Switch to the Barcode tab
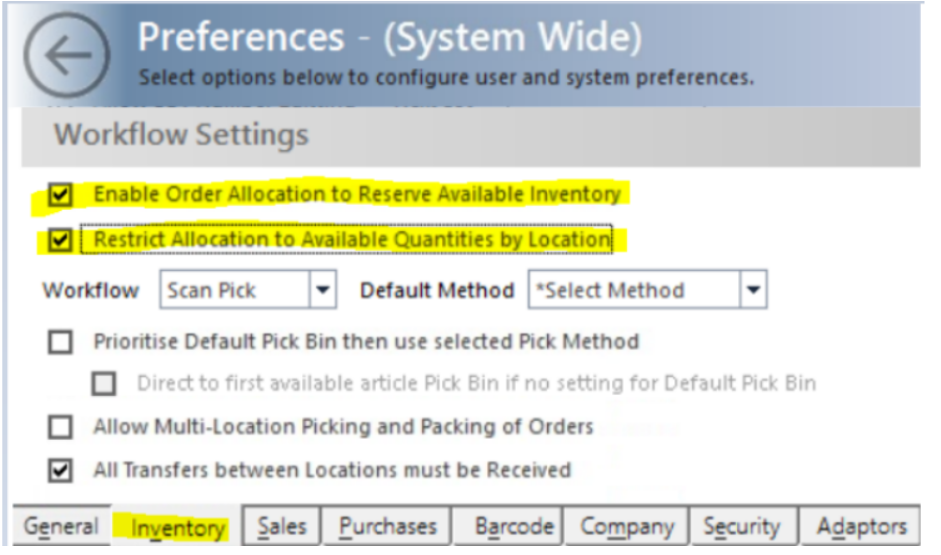Image resolution: width=941 pixels, height=555 pixels. point(514,526)
